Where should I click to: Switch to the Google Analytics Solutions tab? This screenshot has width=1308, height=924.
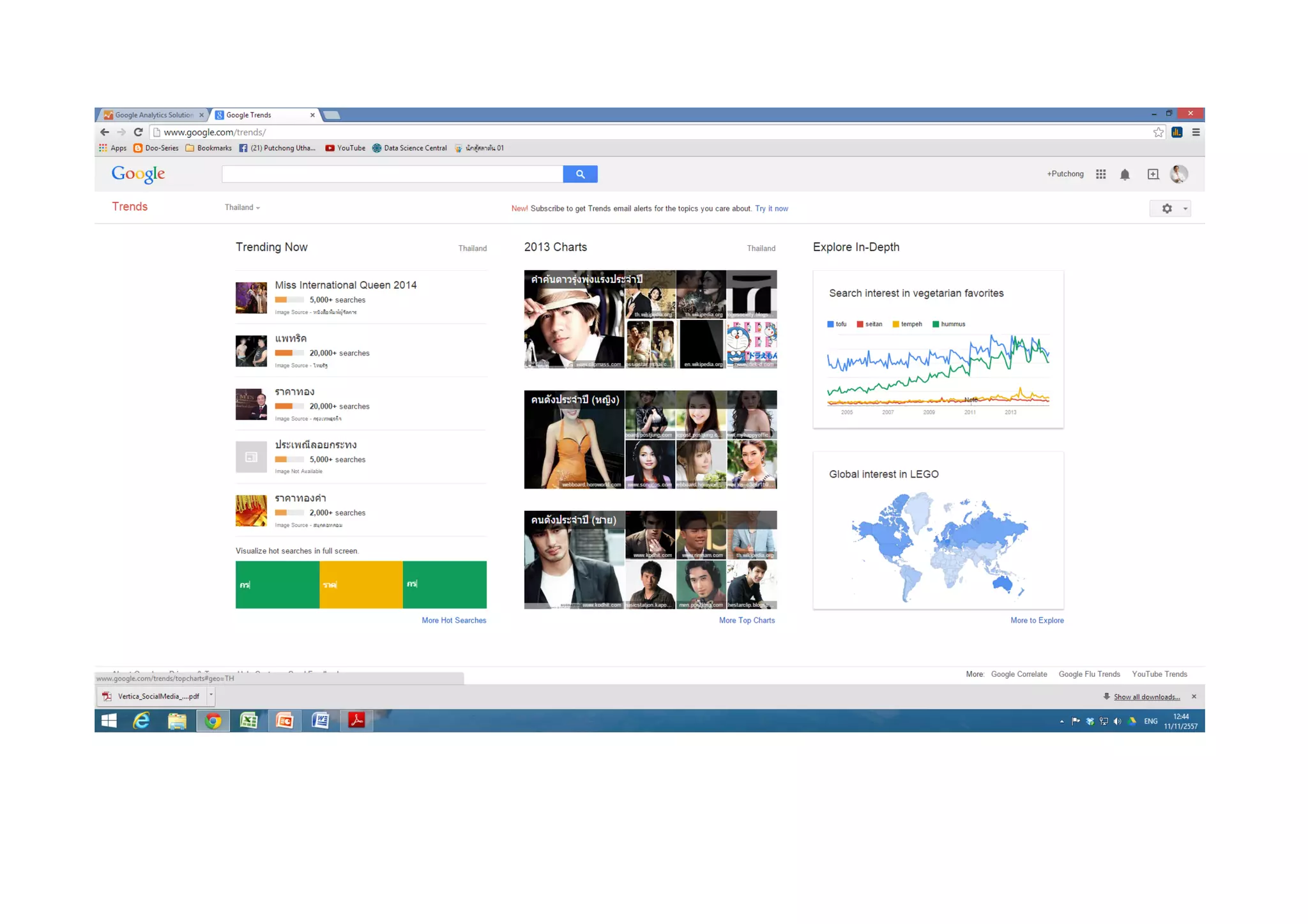(x=154, y=115)
